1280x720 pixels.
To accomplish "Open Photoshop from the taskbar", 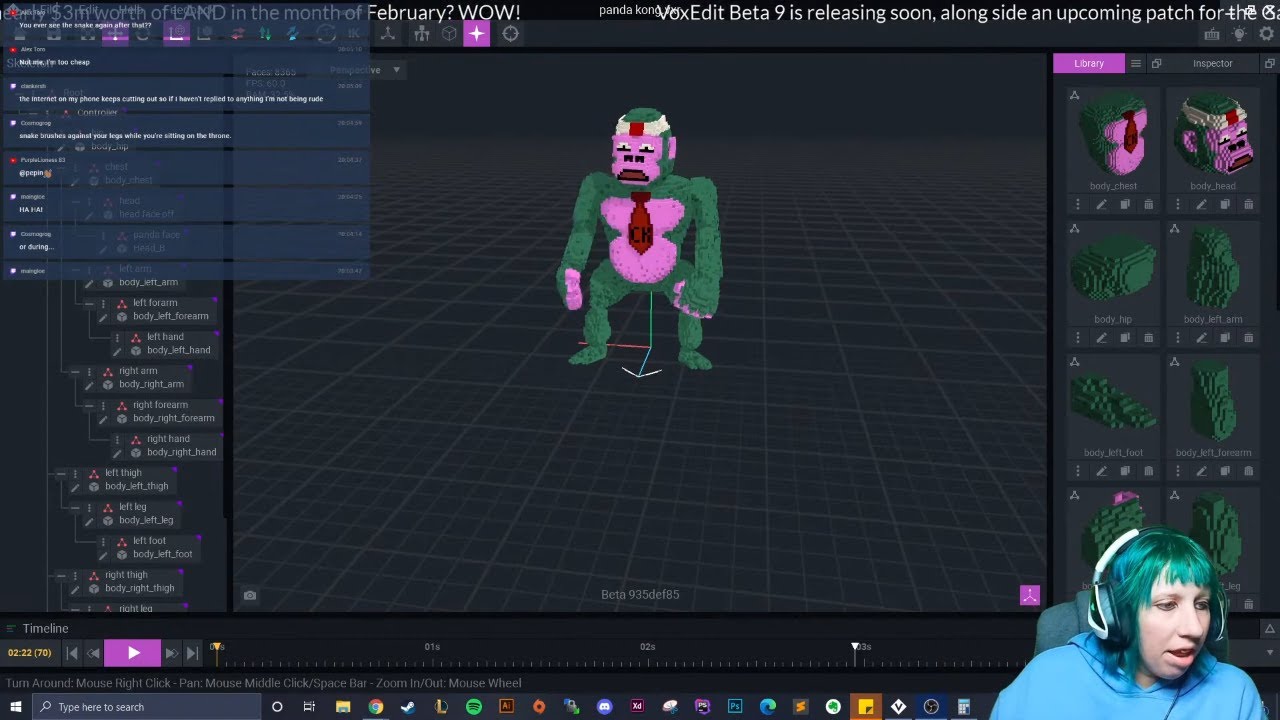I will coord(735,707).
